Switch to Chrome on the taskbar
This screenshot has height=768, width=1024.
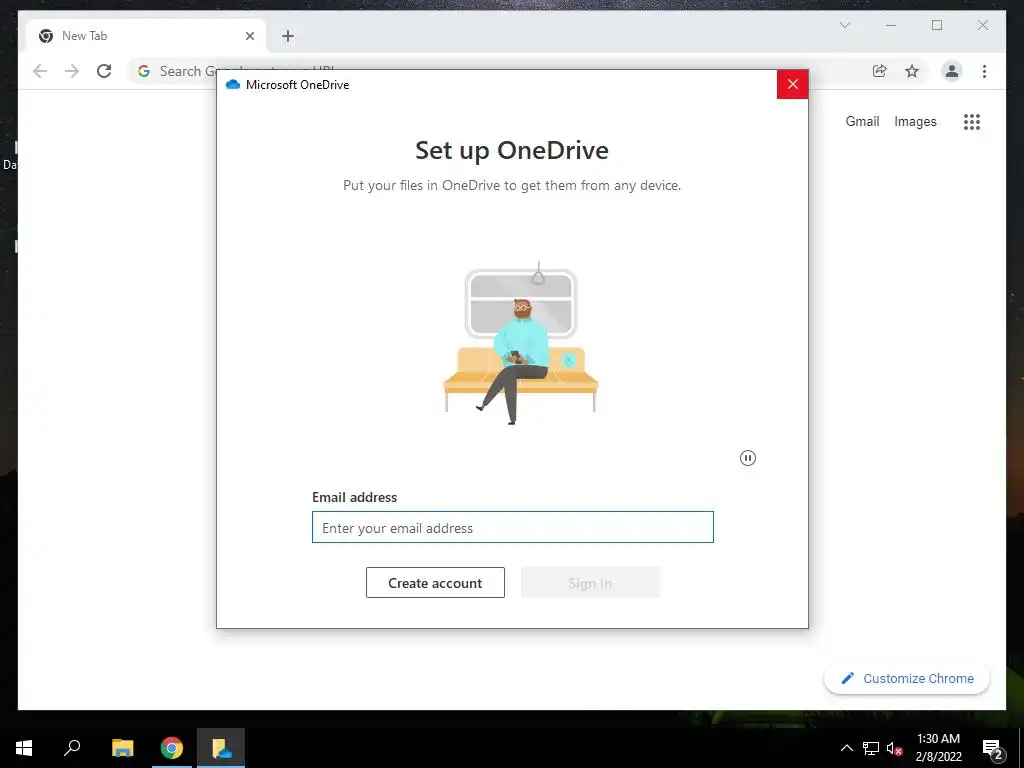pos(172,748)
